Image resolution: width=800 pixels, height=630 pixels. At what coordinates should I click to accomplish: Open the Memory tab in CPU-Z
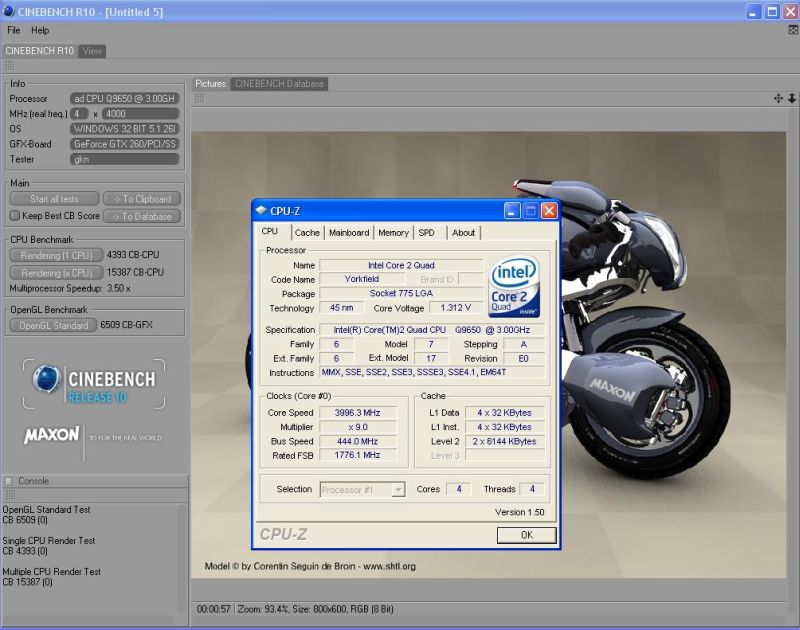(x=393, y=233)
